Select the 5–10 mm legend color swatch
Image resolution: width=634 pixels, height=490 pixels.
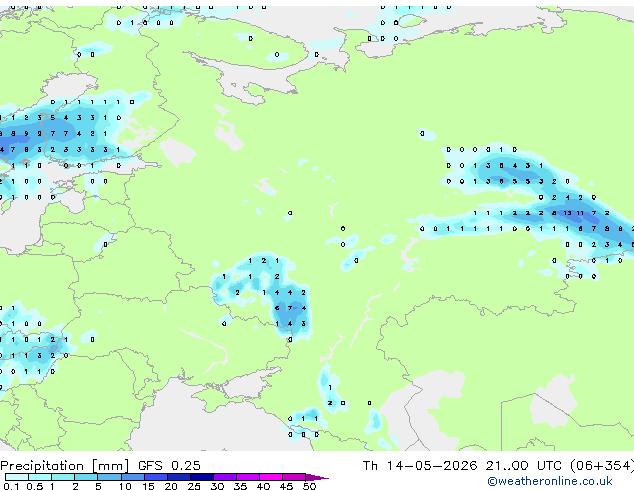(x=109, y=477)
